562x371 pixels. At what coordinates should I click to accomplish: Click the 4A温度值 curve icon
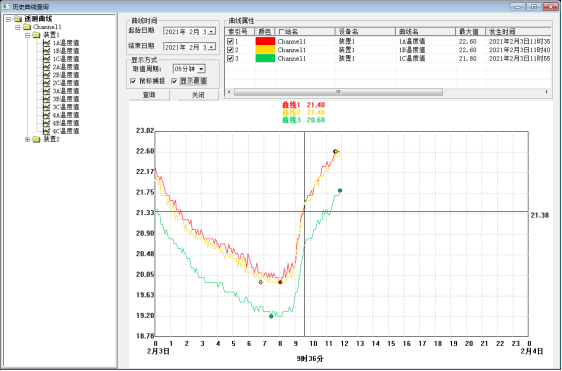point(47,115)
